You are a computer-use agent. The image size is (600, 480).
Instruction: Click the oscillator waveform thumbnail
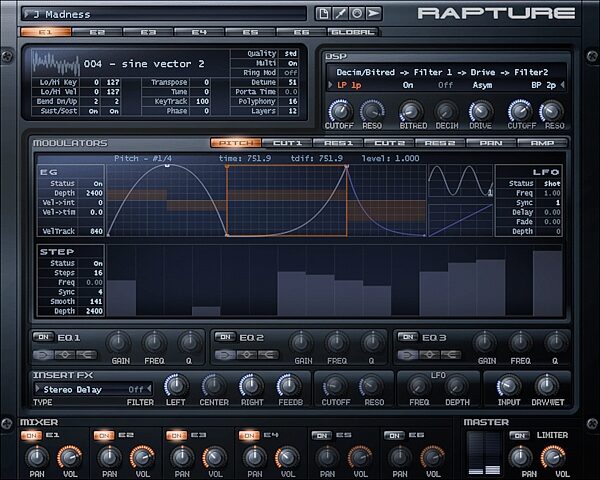56,63
